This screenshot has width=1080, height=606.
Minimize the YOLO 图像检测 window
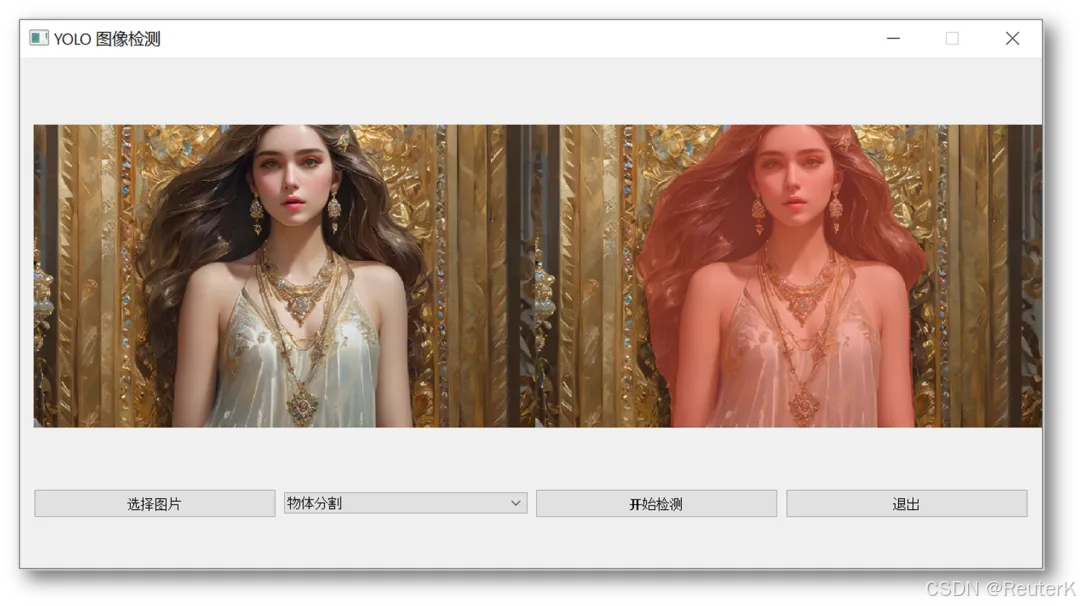(x=893, y=38)
